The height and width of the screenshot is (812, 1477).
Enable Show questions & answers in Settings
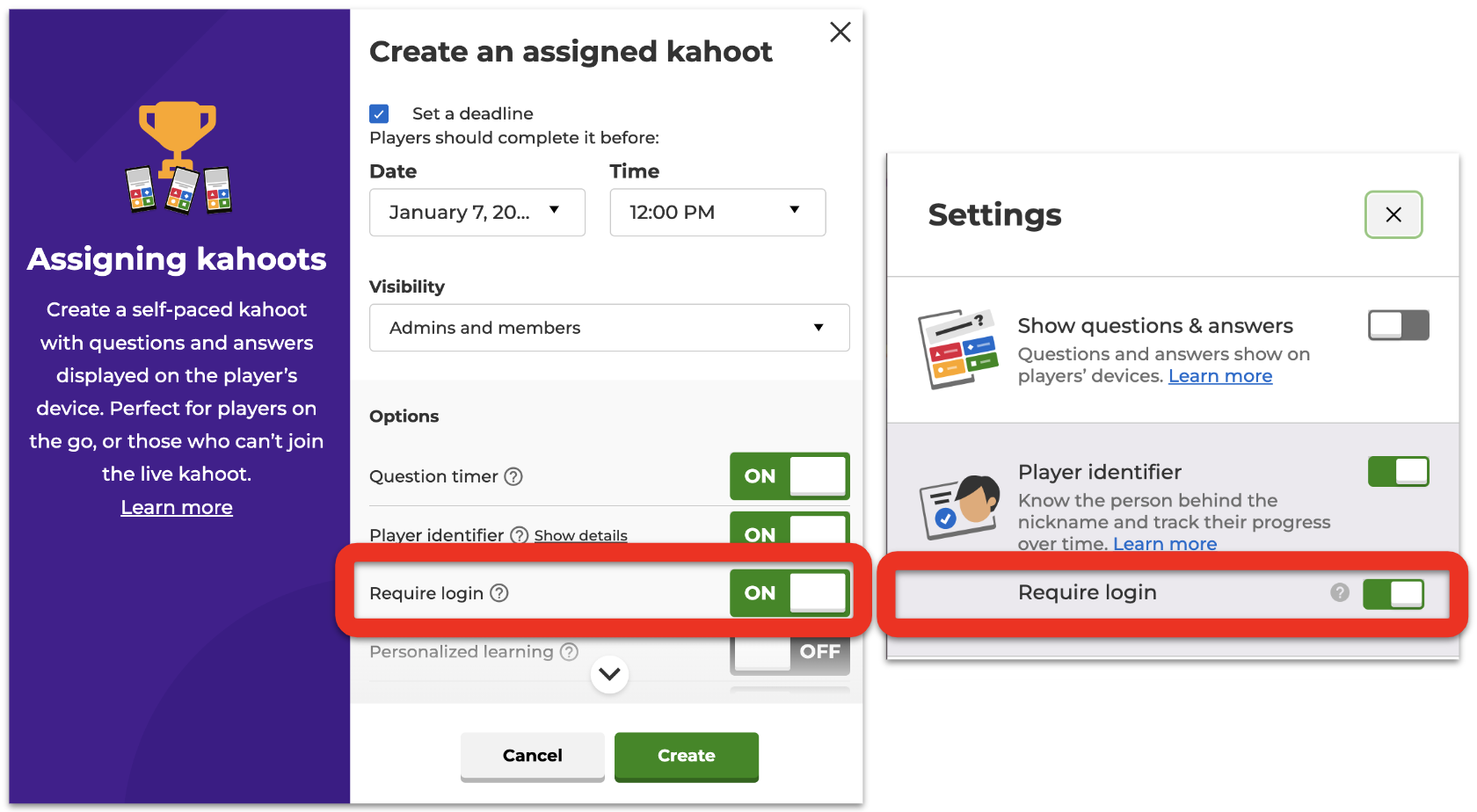pos(1398,325)
